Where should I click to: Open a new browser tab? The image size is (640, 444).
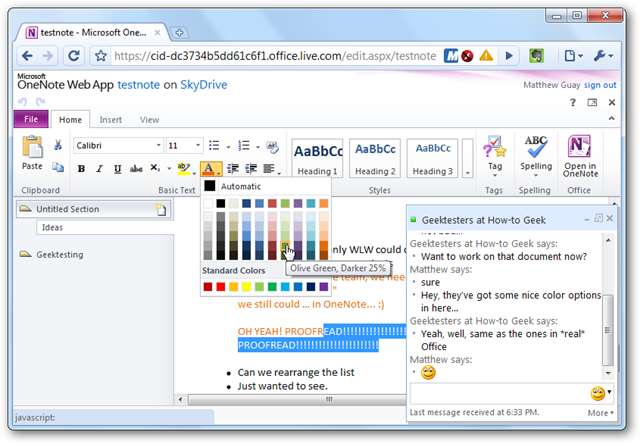click(x=179, y=33)
